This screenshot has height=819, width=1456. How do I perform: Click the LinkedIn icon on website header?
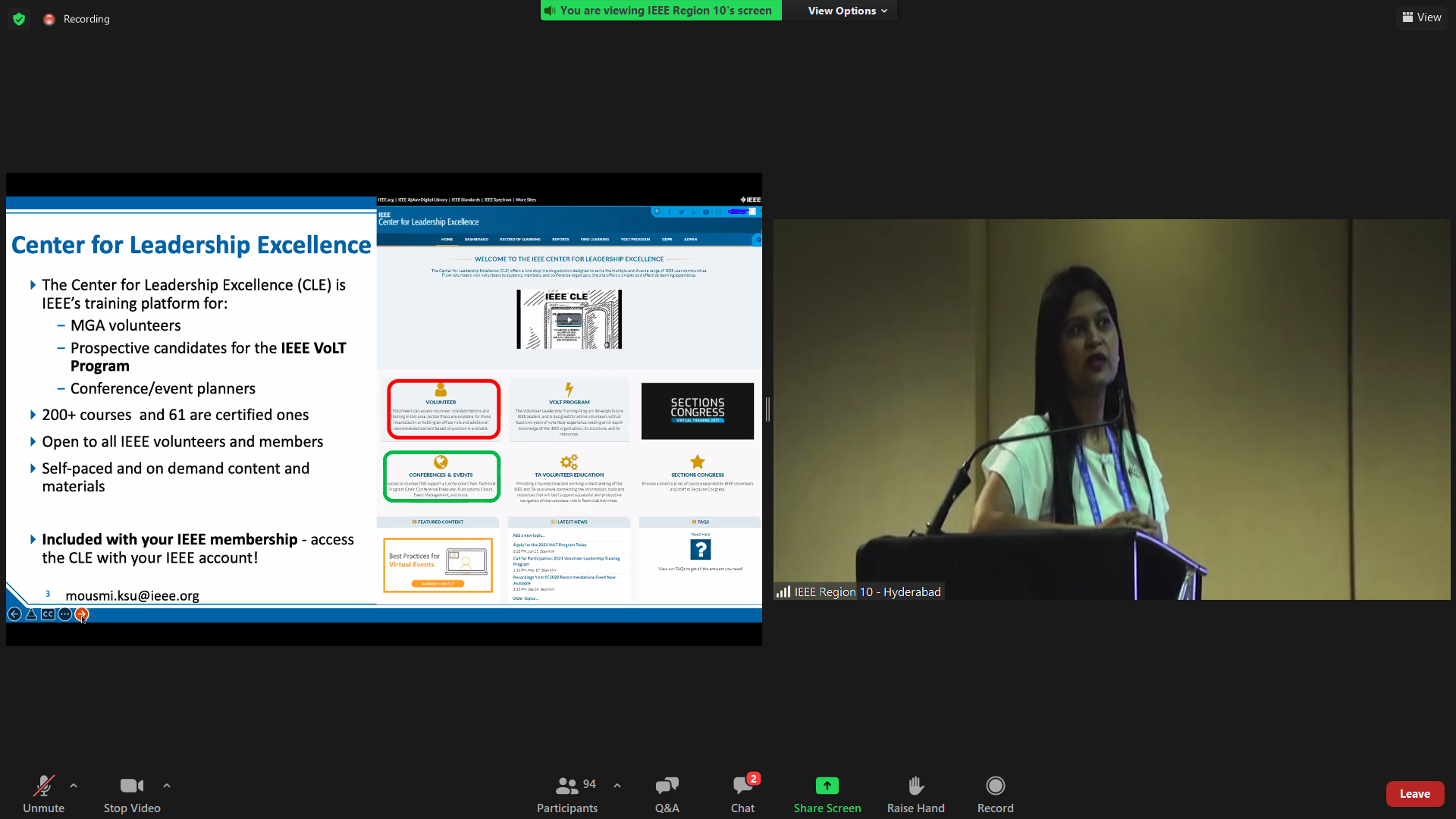coord(694,212)
